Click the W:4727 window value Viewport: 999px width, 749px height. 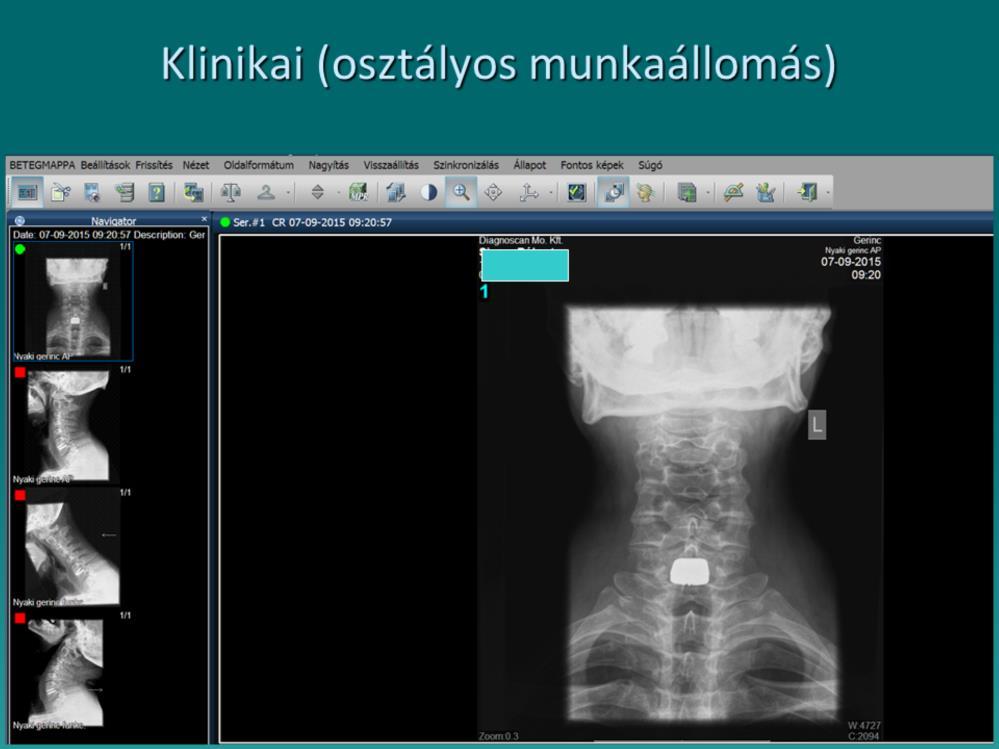click(x=864, y=725)
